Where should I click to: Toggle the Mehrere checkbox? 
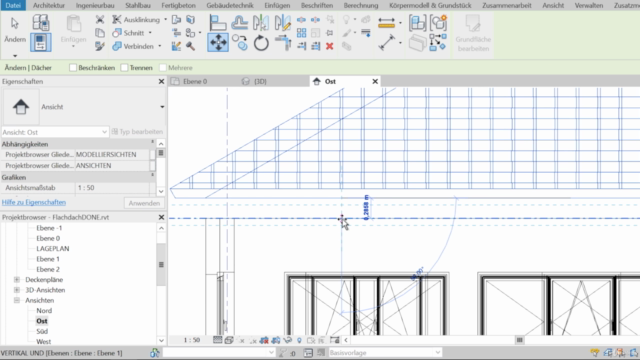[163, 68]
